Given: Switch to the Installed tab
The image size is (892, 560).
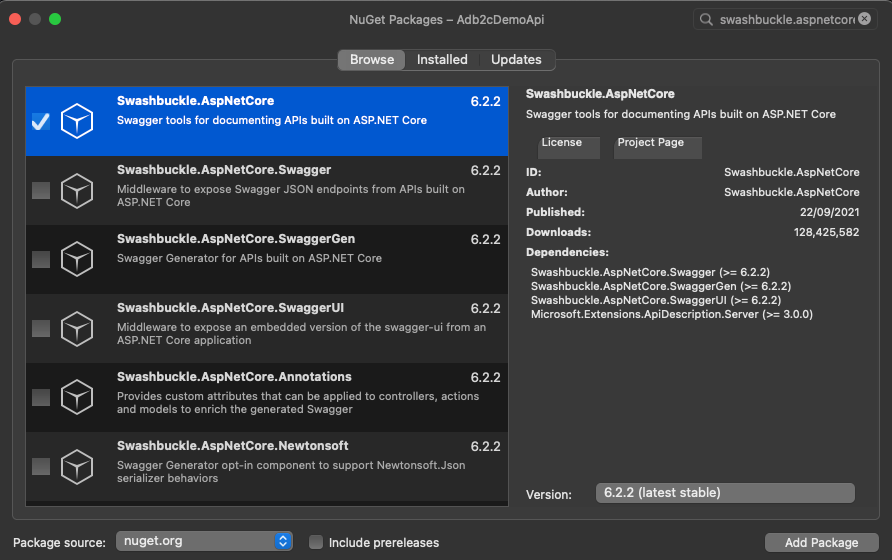Looking at the screenshot, I should click(442, 60).
